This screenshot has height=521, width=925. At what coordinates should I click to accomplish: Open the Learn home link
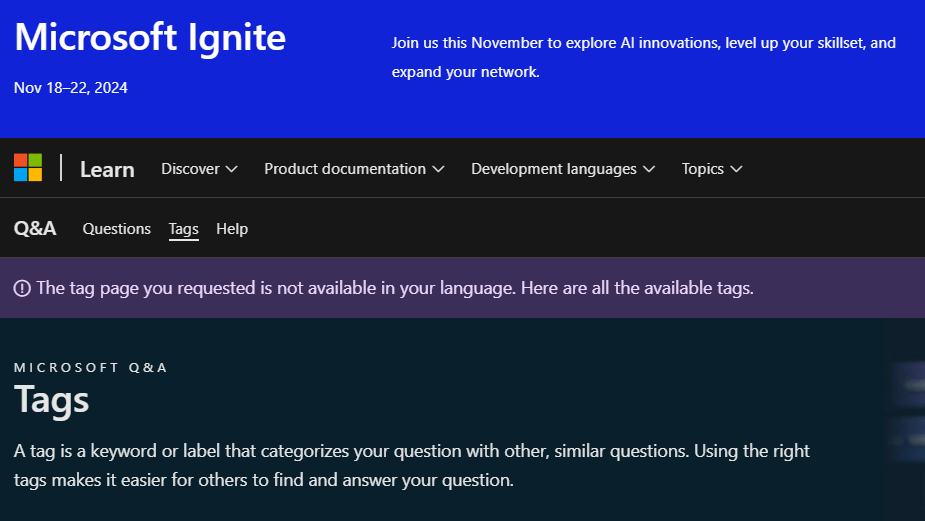(107, 169)
